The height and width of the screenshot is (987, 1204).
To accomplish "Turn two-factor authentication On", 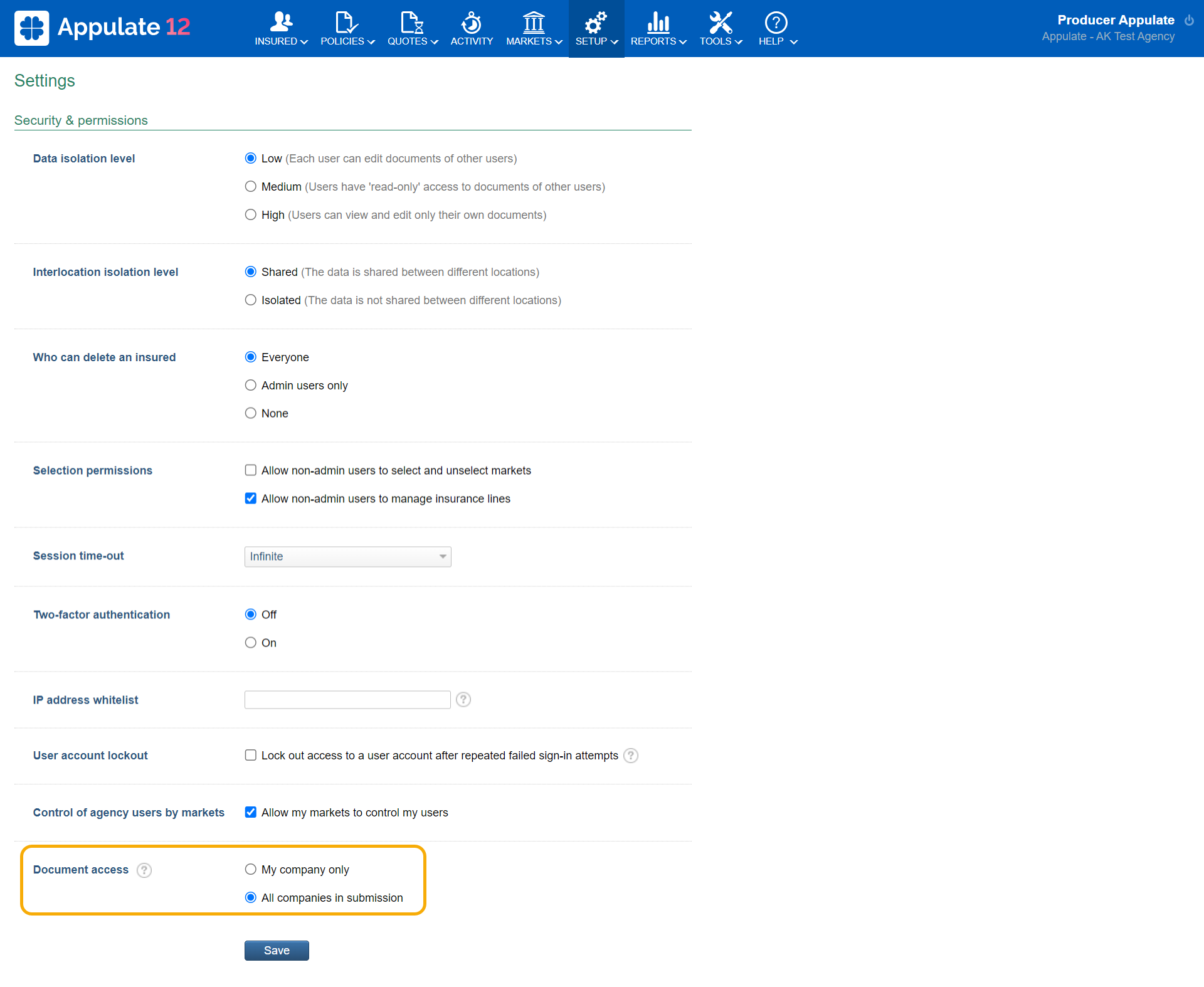I will (x=251, y=643).
